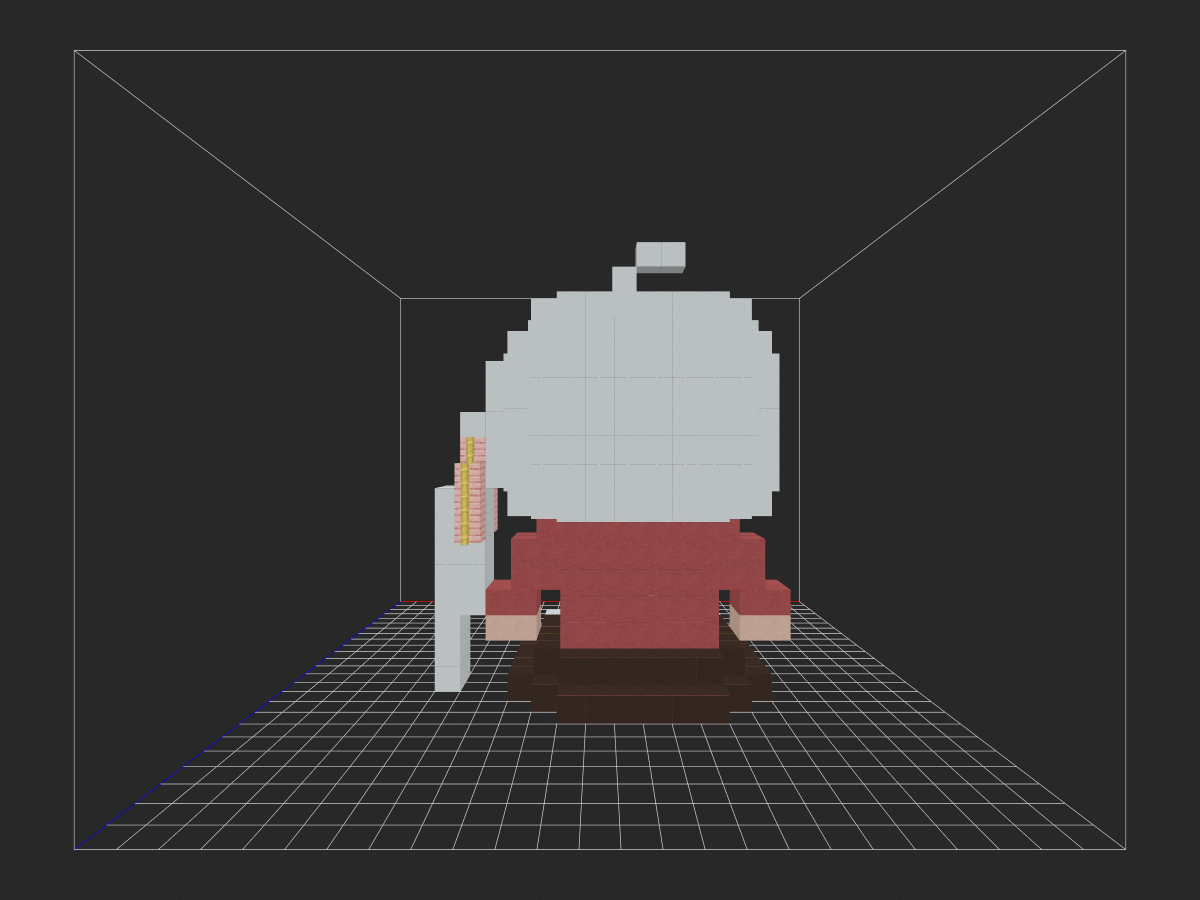The image size is (1200, 900).
Task: Click the bottom-right corner of grid floor
Action: [1125, 849]
